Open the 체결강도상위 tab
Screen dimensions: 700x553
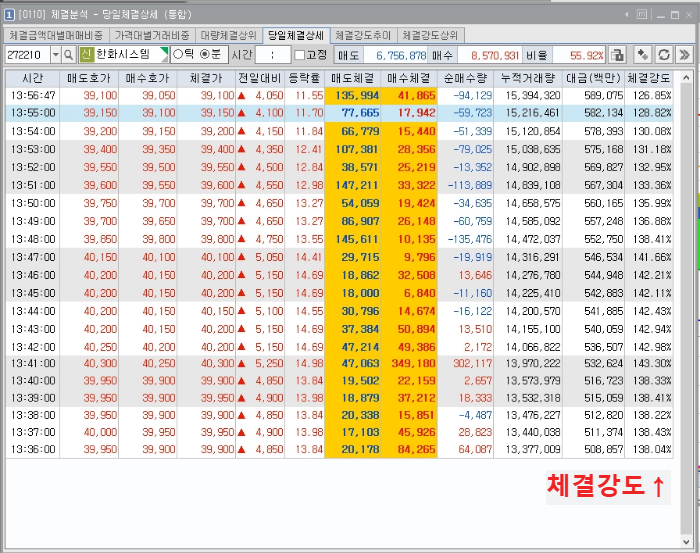(x=430, y=35)
